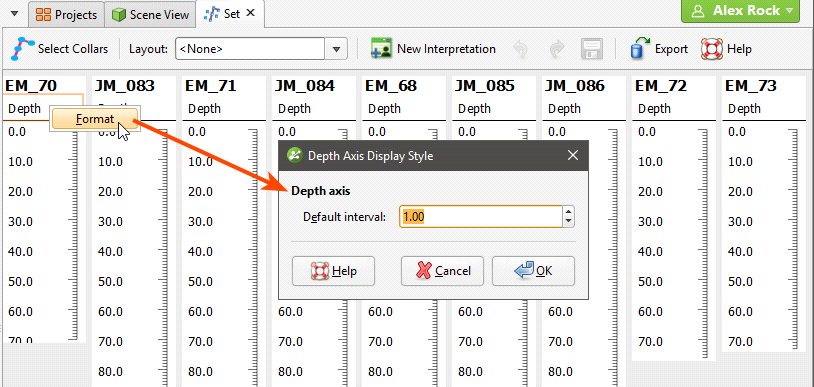Open Help from the toolbar lifebuoy icon

[711, 49]
